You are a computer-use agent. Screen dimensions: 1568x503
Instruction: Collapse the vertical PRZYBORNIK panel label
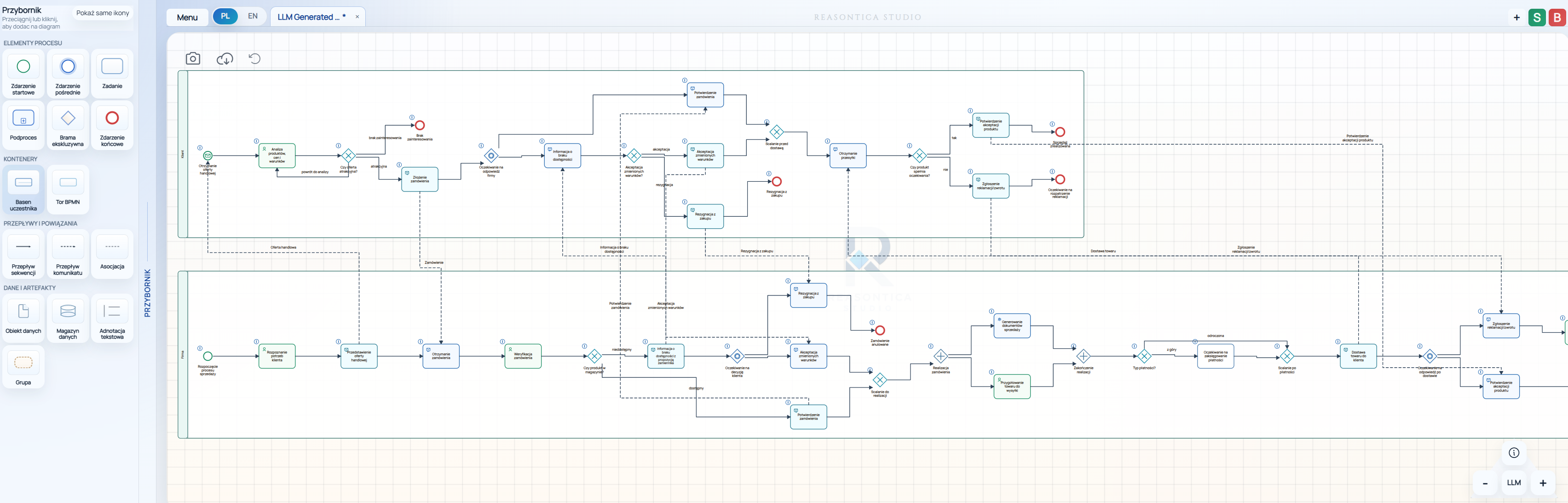pos(147,293)
